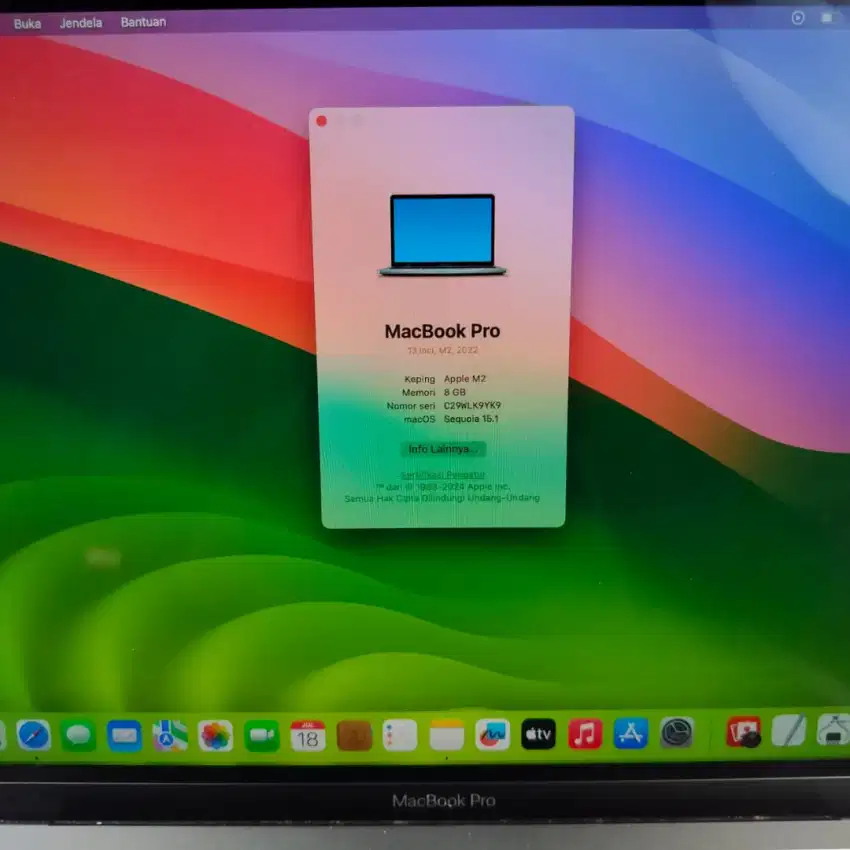850x850 pixels.
Task: Open the brown Contacts icon in the Dock
Action: tap(354, 735)
